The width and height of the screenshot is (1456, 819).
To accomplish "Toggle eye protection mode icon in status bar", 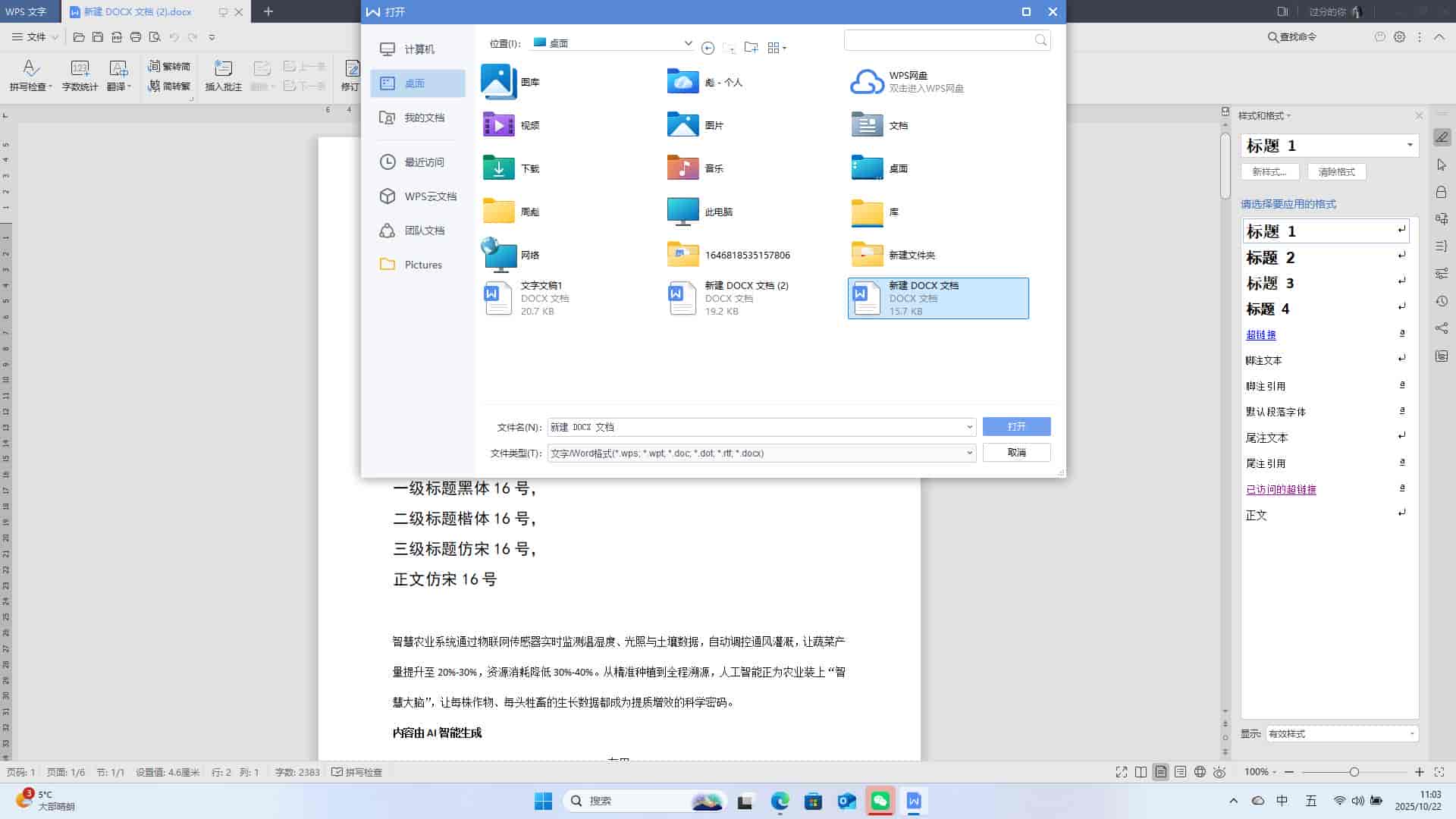I will (x=1219, y=772).
